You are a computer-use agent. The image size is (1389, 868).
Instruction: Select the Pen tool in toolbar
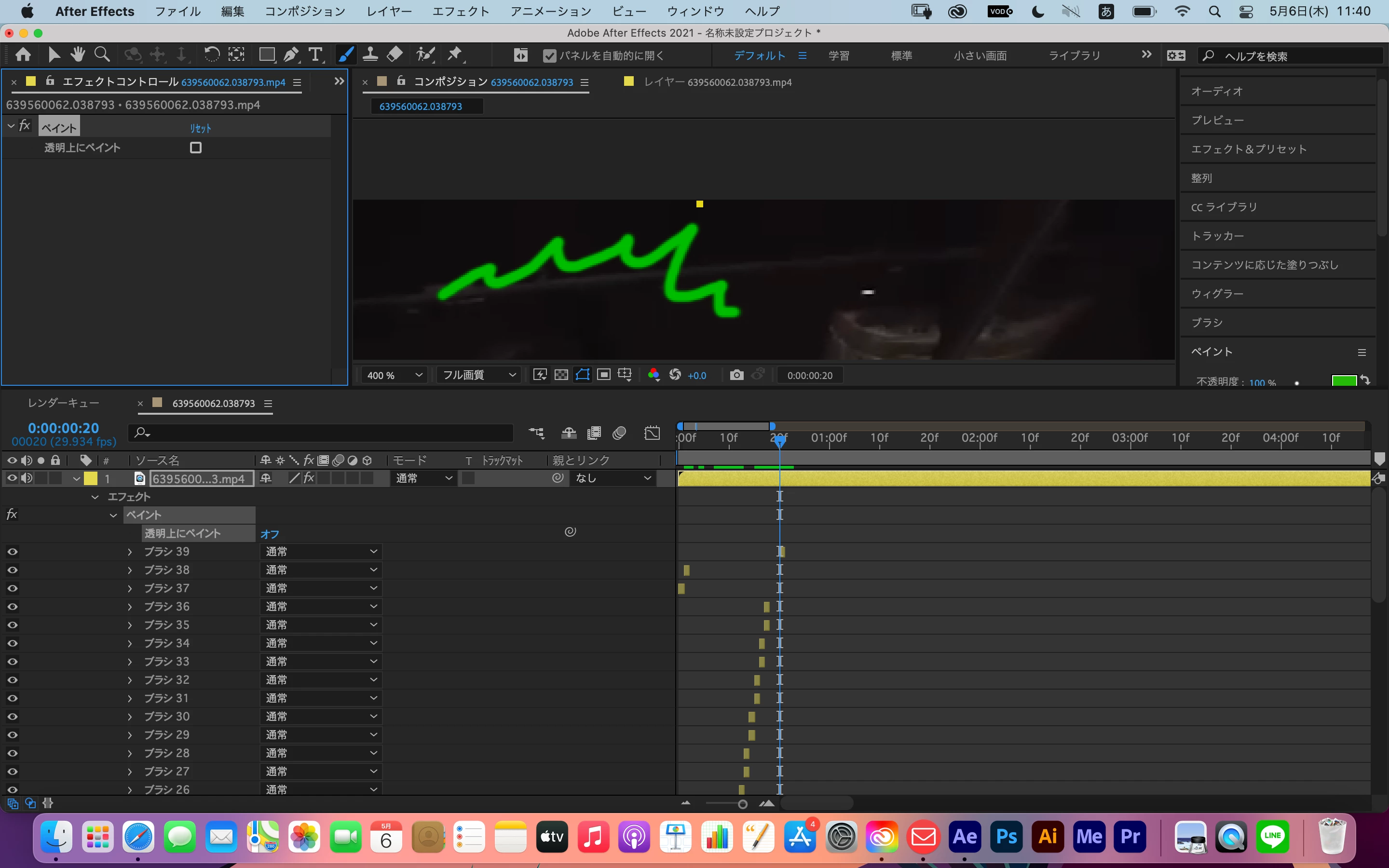point(291,54)
